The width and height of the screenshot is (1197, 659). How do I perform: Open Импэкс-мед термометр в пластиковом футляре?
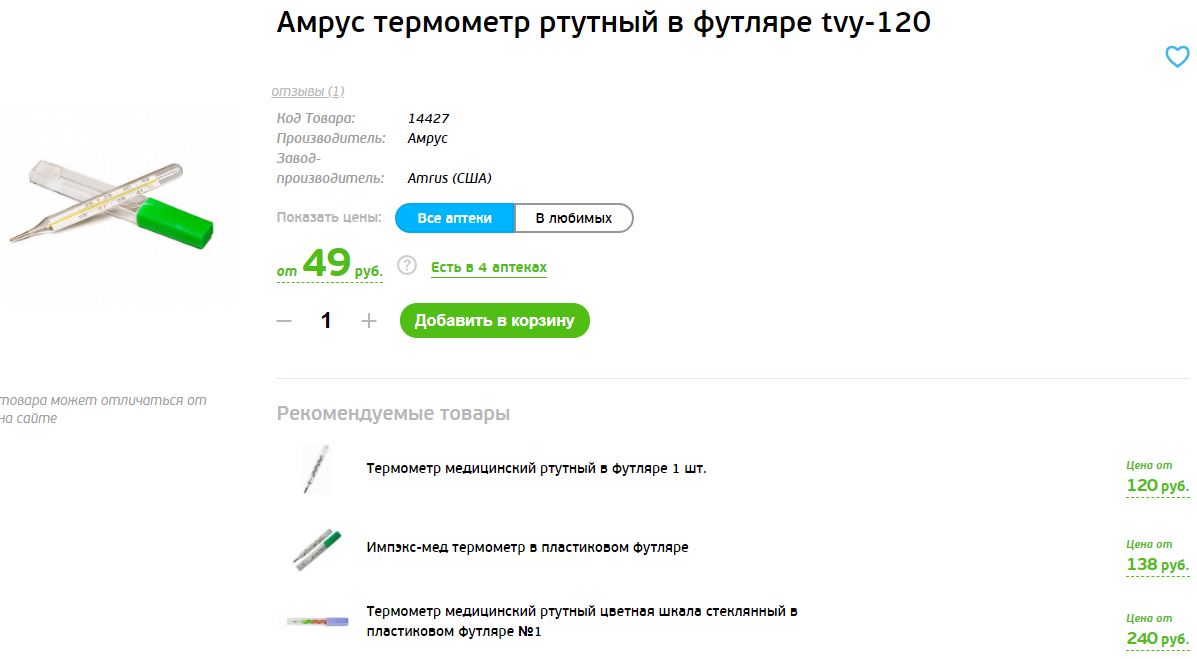coord(528,548)
